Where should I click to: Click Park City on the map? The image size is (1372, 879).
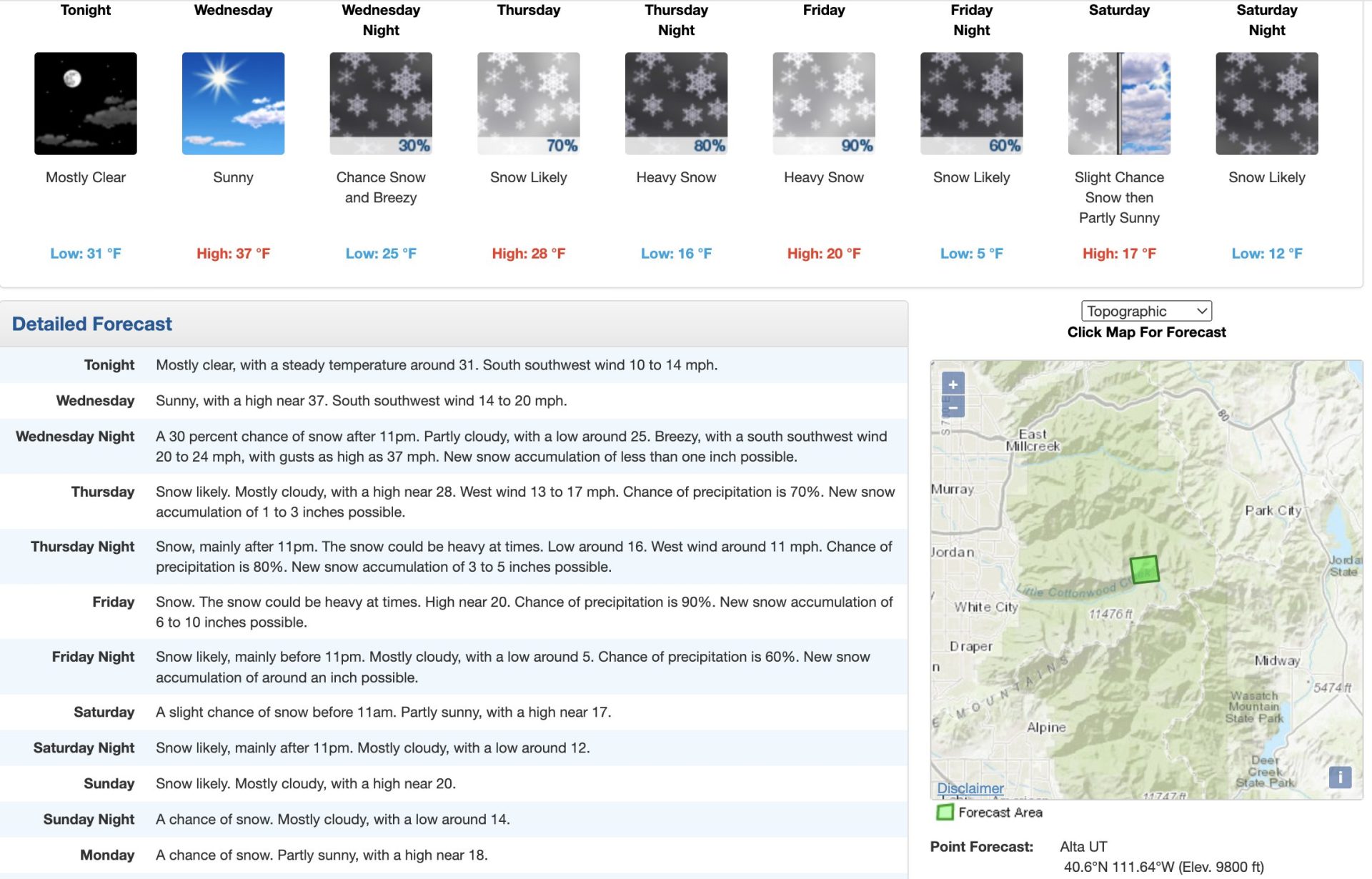[1273, 510]
